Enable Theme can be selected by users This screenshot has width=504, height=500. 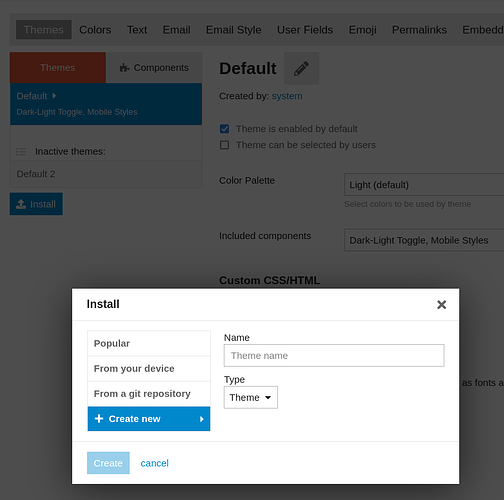pyautogui.click(x=224, y=145)
